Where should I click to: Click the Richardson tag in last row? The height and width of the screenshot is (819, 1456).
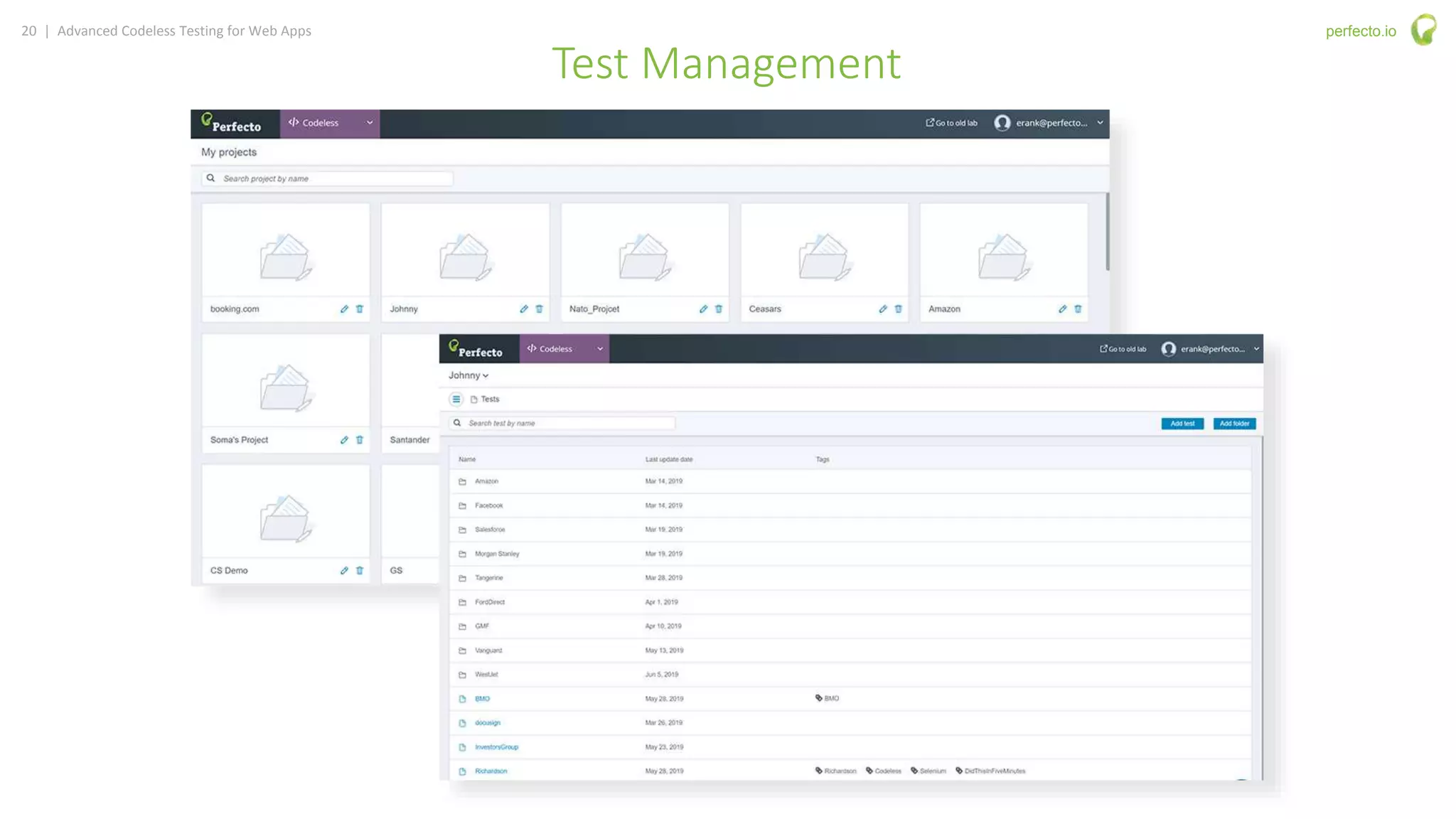click(x=836, y=771)
